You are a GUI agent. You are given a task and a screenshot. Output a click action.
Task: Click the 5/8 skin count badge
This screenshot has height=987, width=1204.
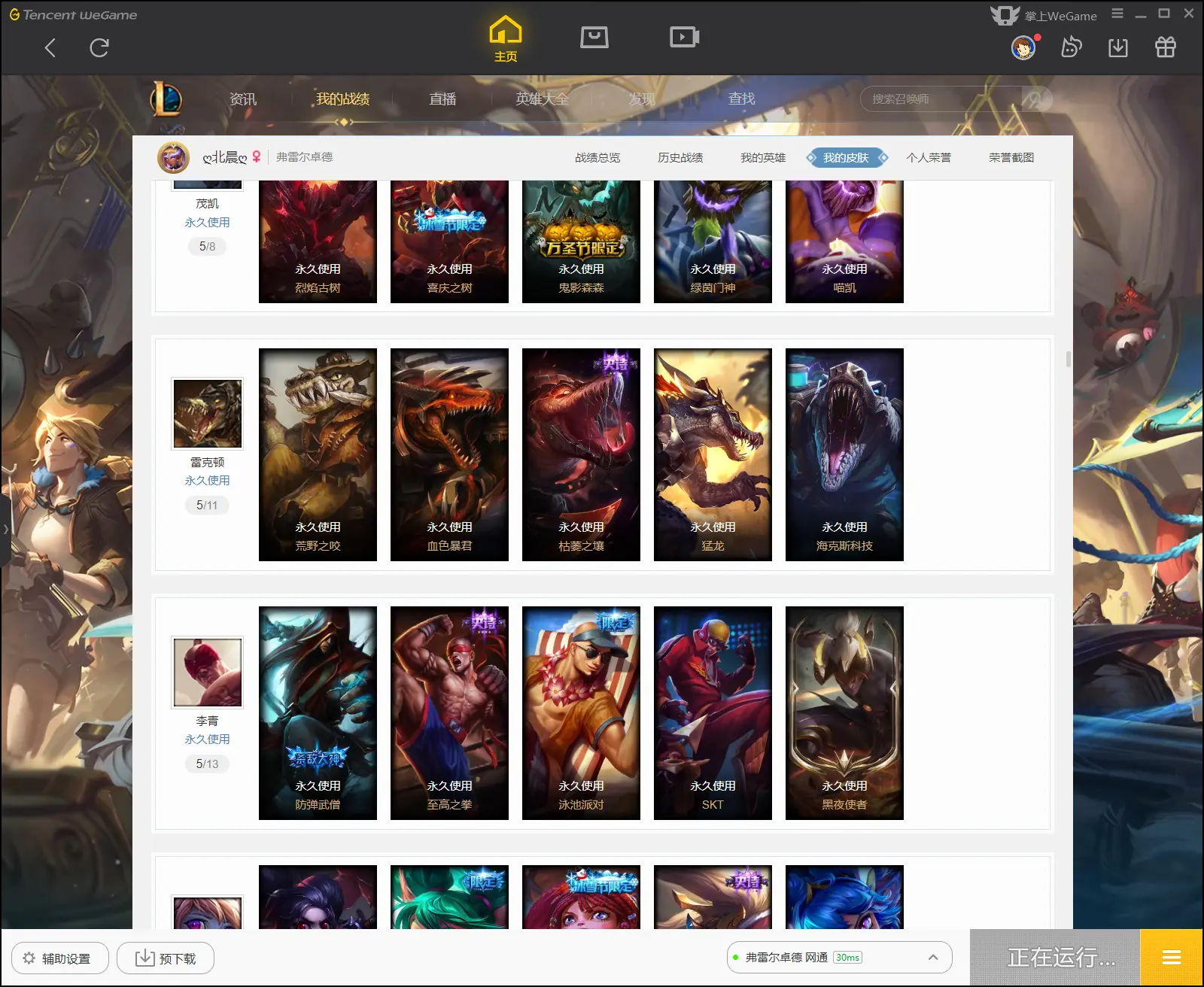point(207,246)
